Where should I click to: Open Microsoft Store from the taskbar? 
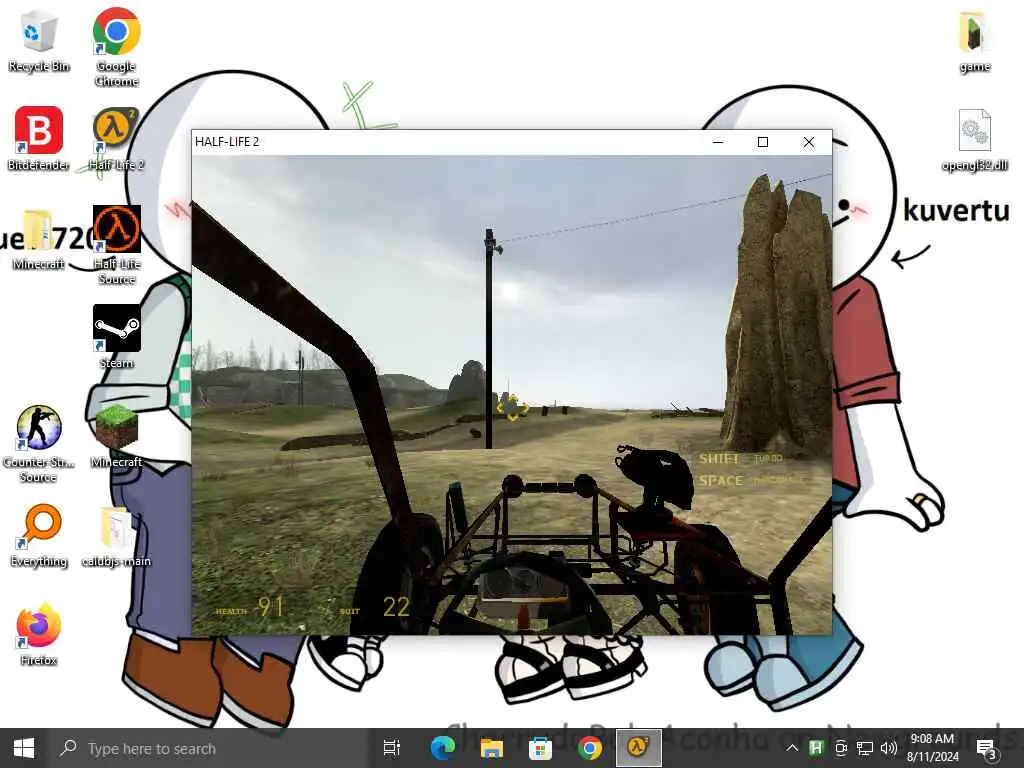540,748
